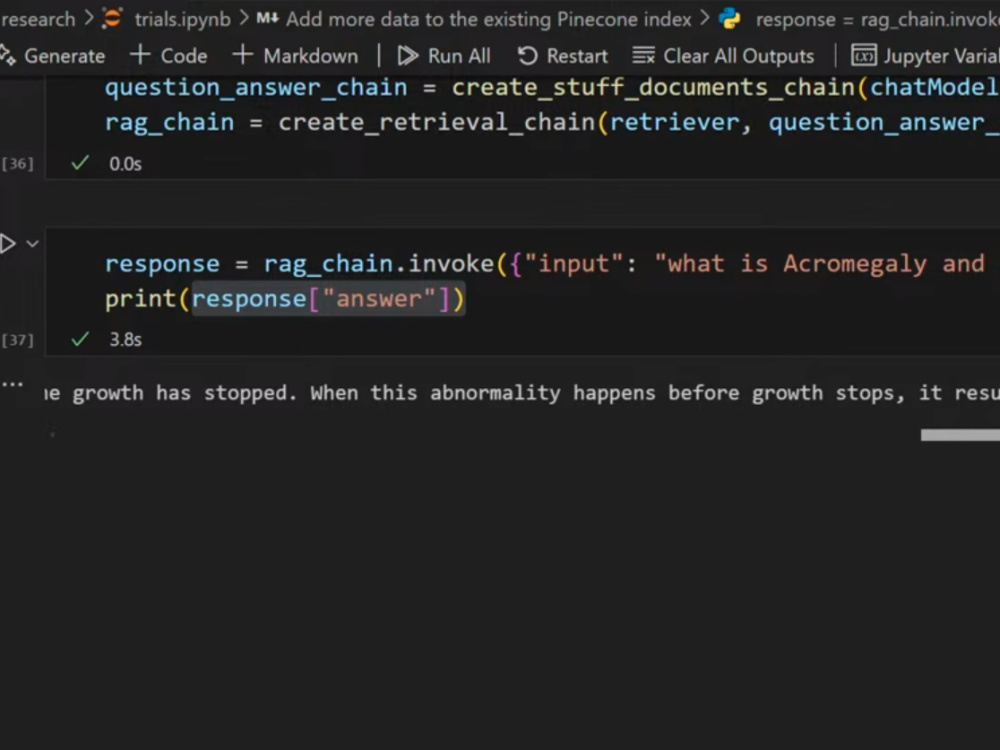
Task: Expand run options chevron beside cell run button
Action: click(33, 244)
